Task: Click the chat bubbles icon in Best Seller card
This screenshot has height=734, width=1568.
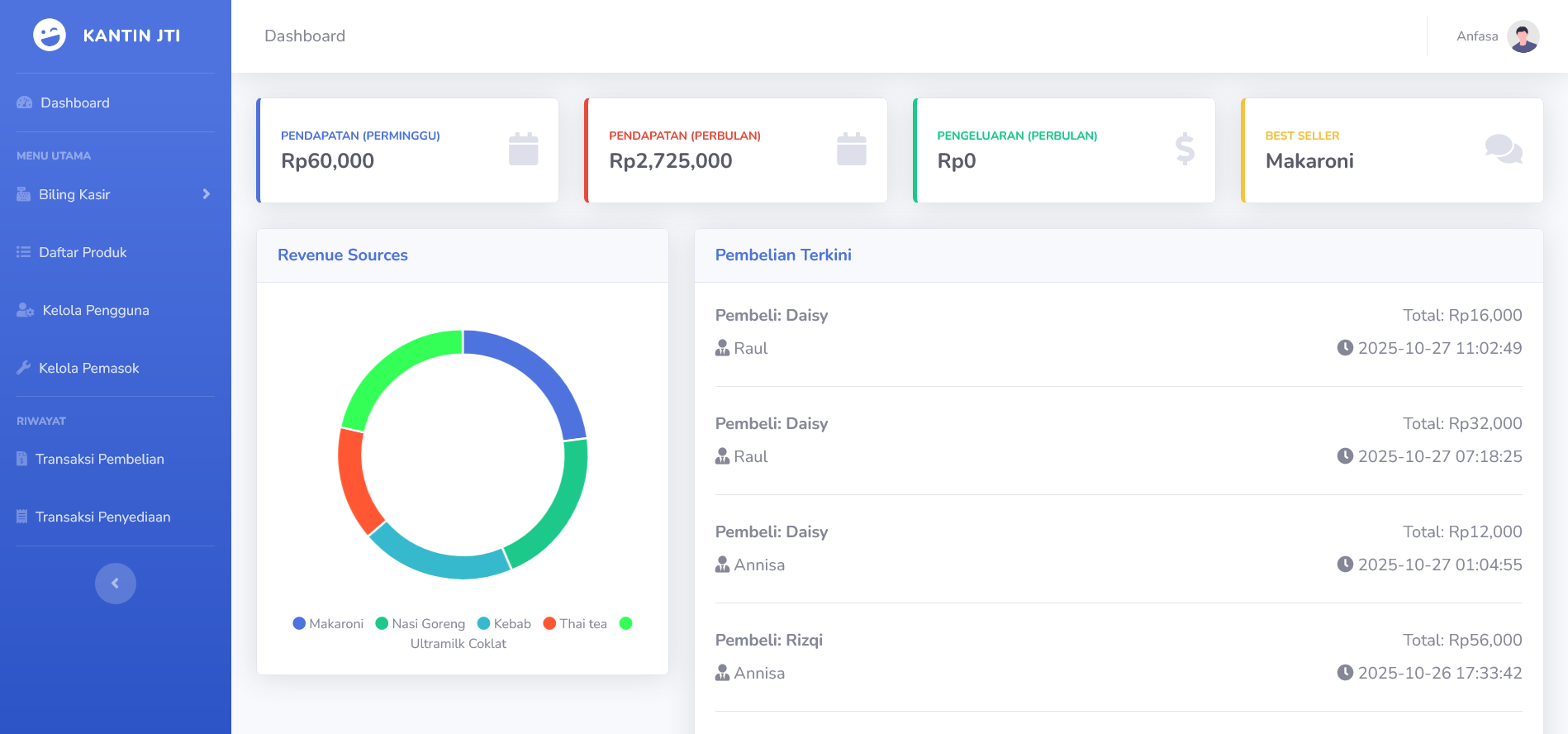Action: pos(1503,150)
